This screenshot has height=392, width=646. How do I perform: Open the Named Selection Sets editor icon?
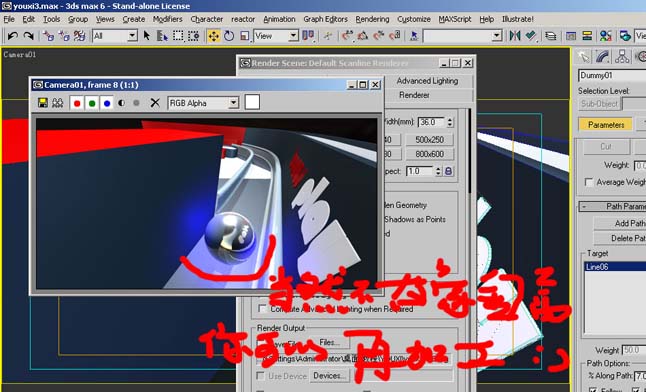[414, 36]
